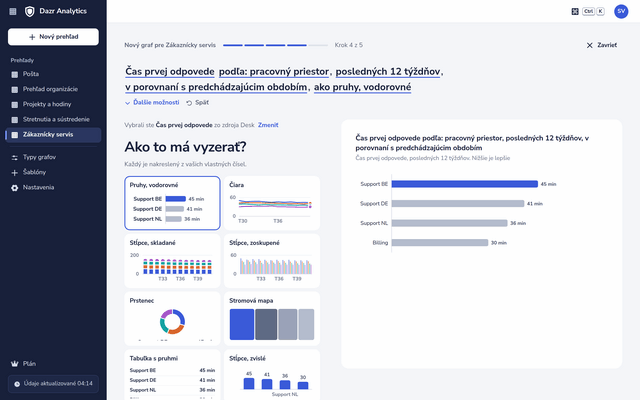This screenshot has height=400, width=640.
Task: Click Zavrieť to close the wizard
Action: (x=602, y=45)
